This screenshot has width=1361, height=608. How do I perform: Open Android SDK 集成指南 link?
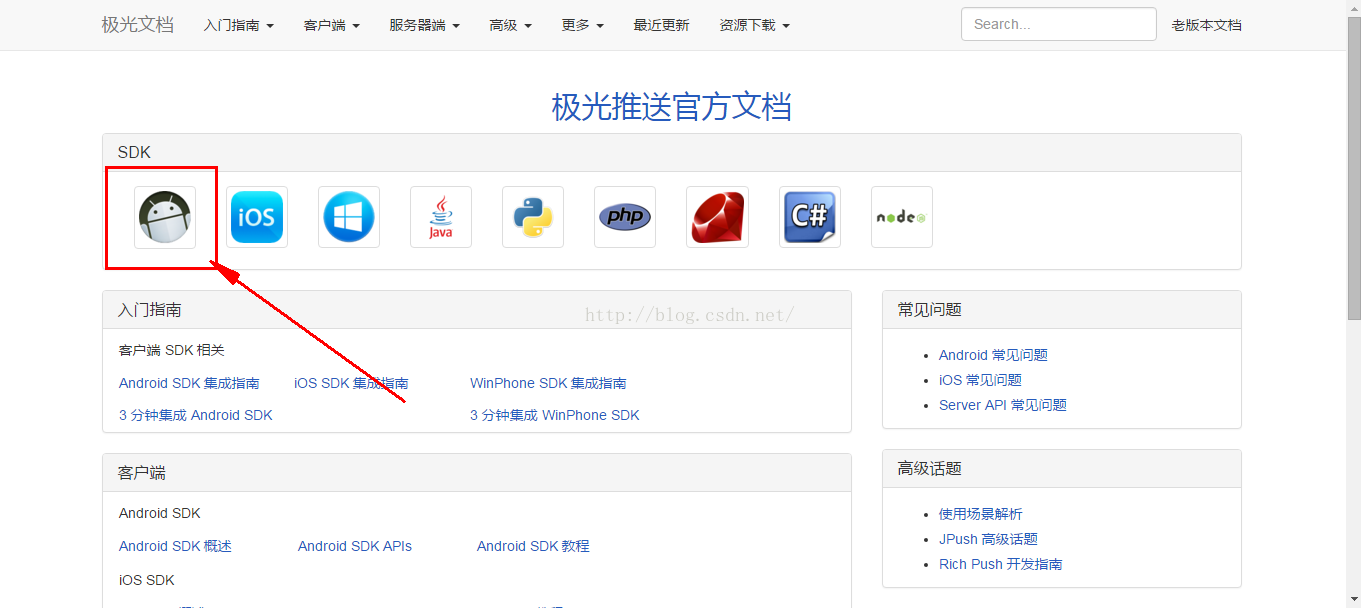point(189,383)
